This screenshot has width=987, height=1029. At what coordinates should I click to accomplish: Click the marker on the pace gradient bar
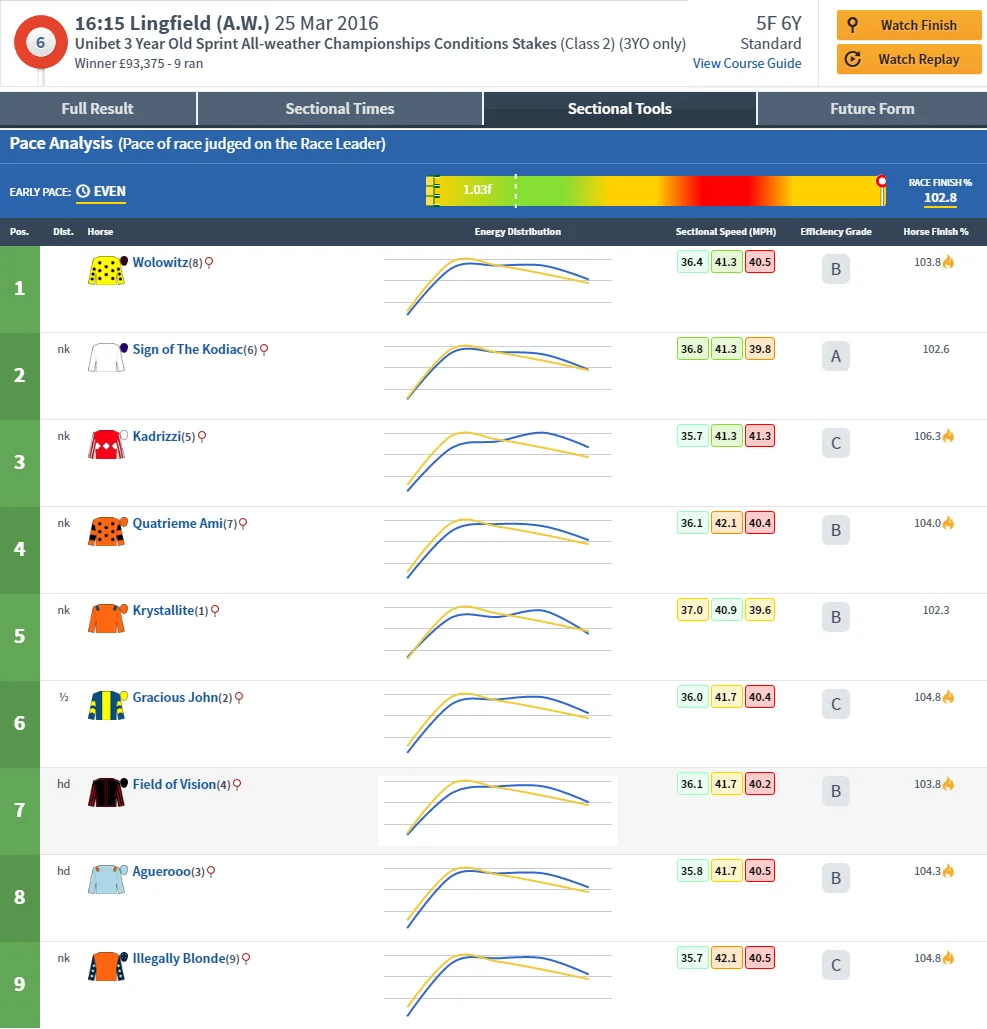881,181
